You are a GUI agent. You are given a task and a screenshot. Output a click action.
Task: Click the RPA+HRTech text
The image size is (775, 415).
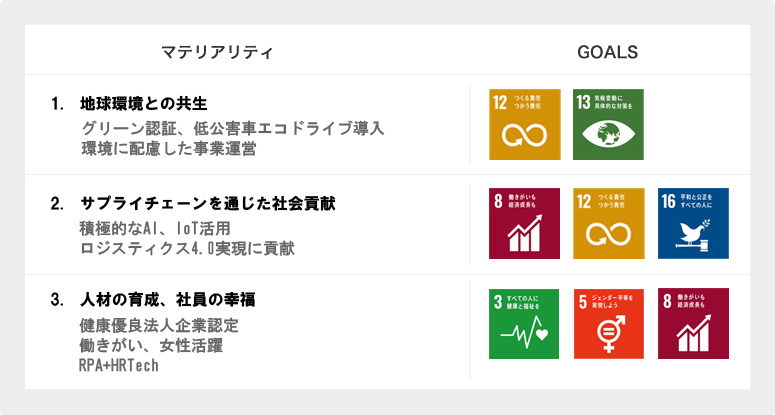(x=119, y=366)
